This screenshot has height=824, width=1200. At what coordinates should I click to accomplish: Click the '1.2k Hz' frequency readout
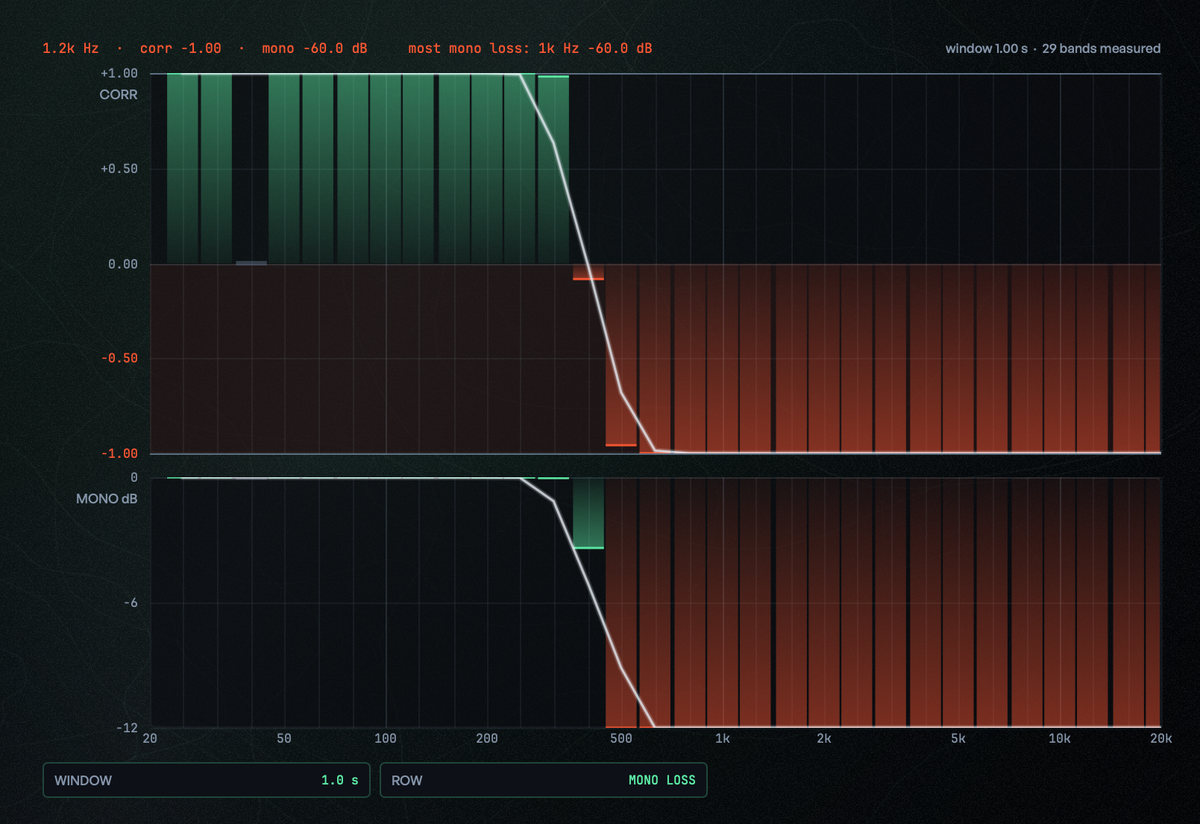[70, 48]
